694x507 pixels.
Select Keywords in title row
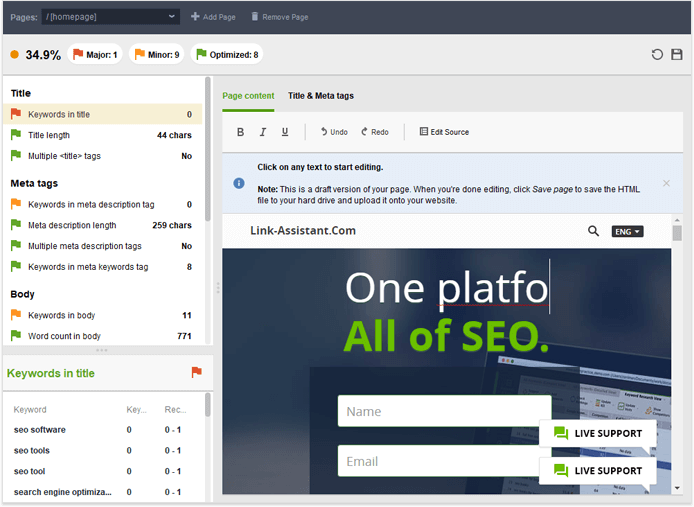pos(103,114)
